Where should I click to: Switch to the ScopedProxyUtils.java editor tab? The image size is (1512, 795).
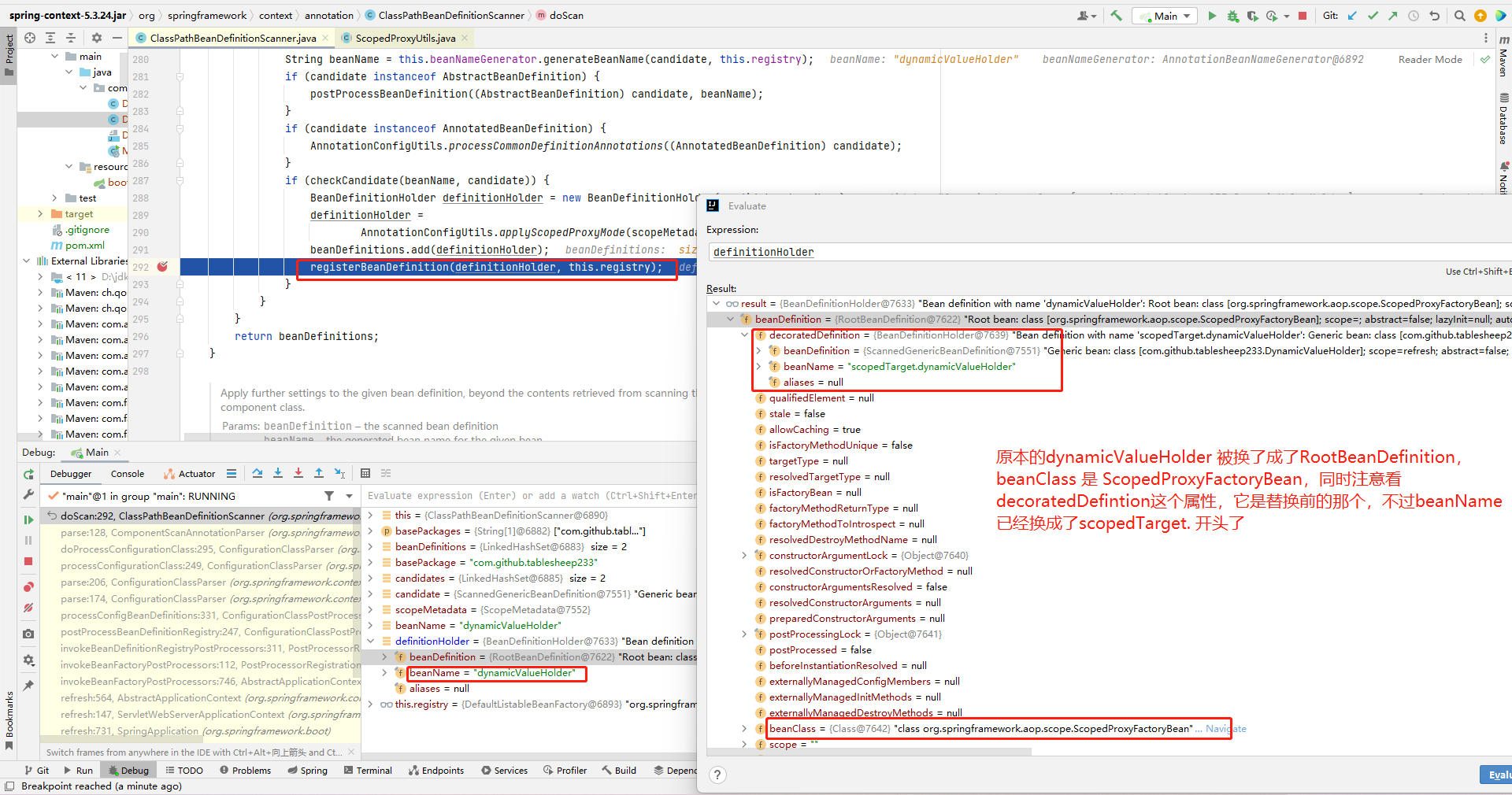tap(405, 38)
